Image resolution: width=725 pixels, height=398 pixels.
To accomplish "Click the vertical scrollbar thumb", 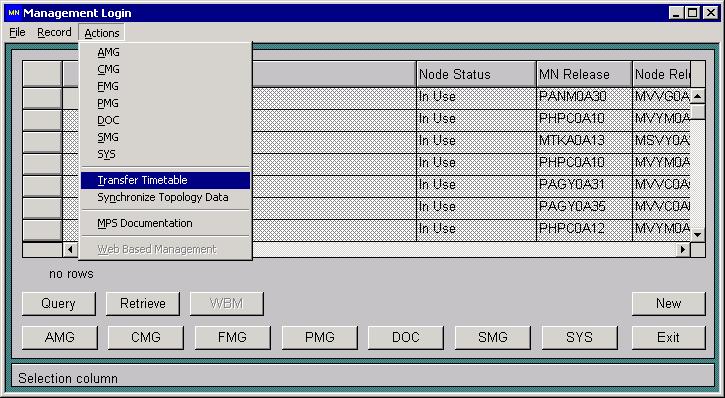I will [x=698, y=111].
